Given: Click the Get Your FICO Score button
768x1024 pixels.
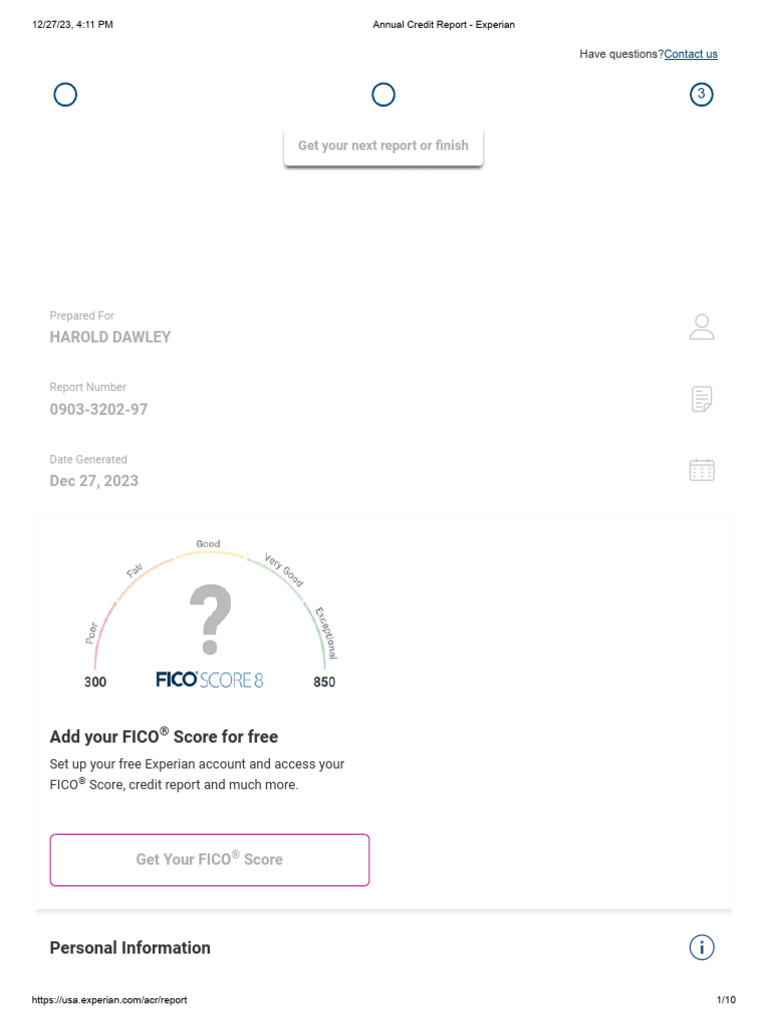Looking at the screenshot, I should click(x=210, y=859).
